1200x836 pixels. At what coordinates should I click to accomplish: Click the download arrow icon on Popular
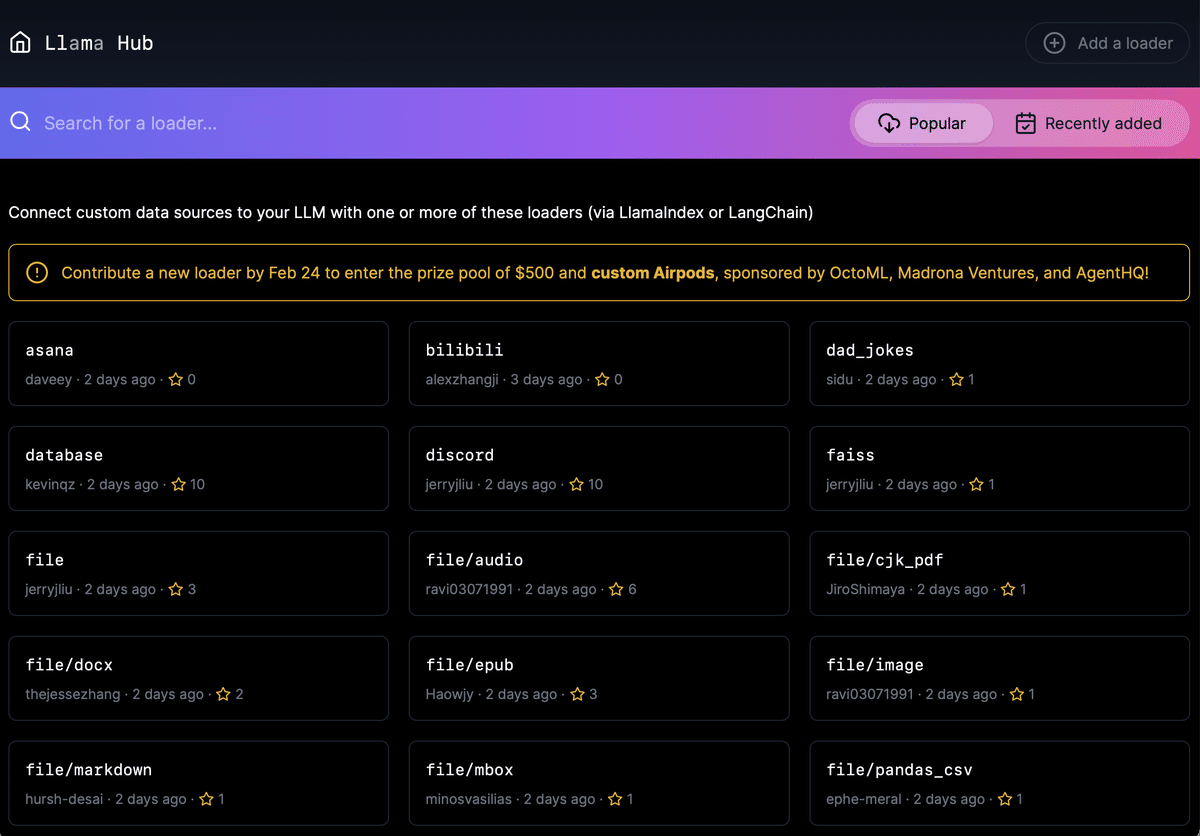pos(889,122)
